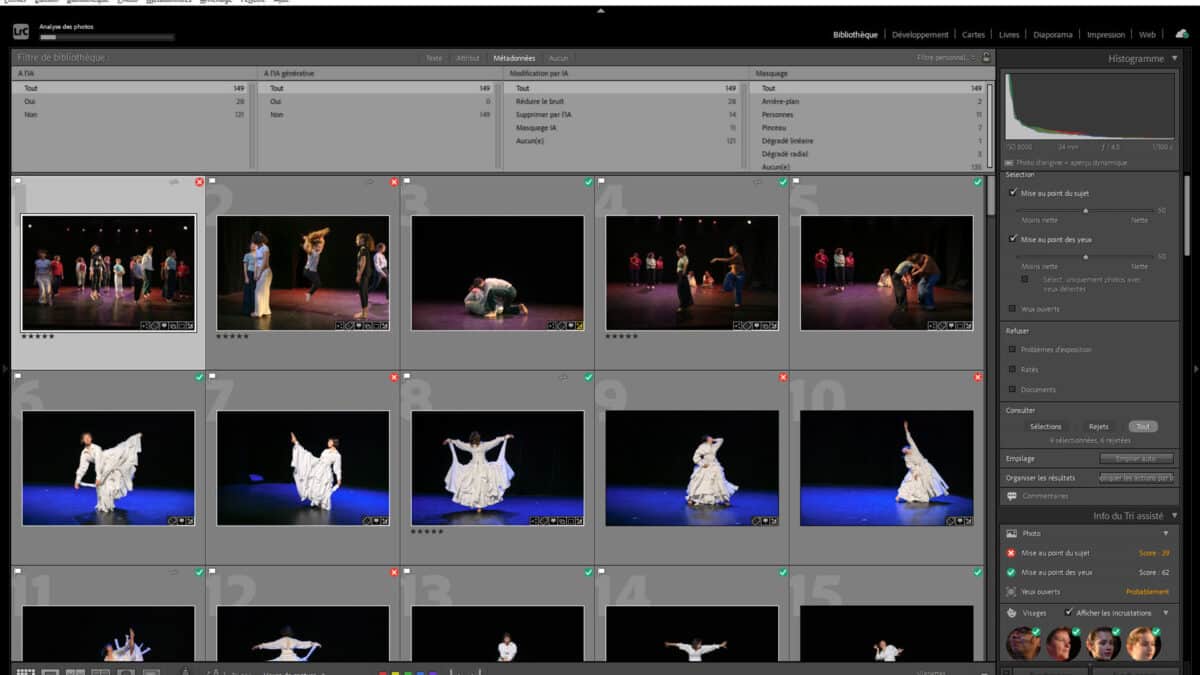
Task: Check the option for photos with detected eyes only
Action: coord(1025,280)
